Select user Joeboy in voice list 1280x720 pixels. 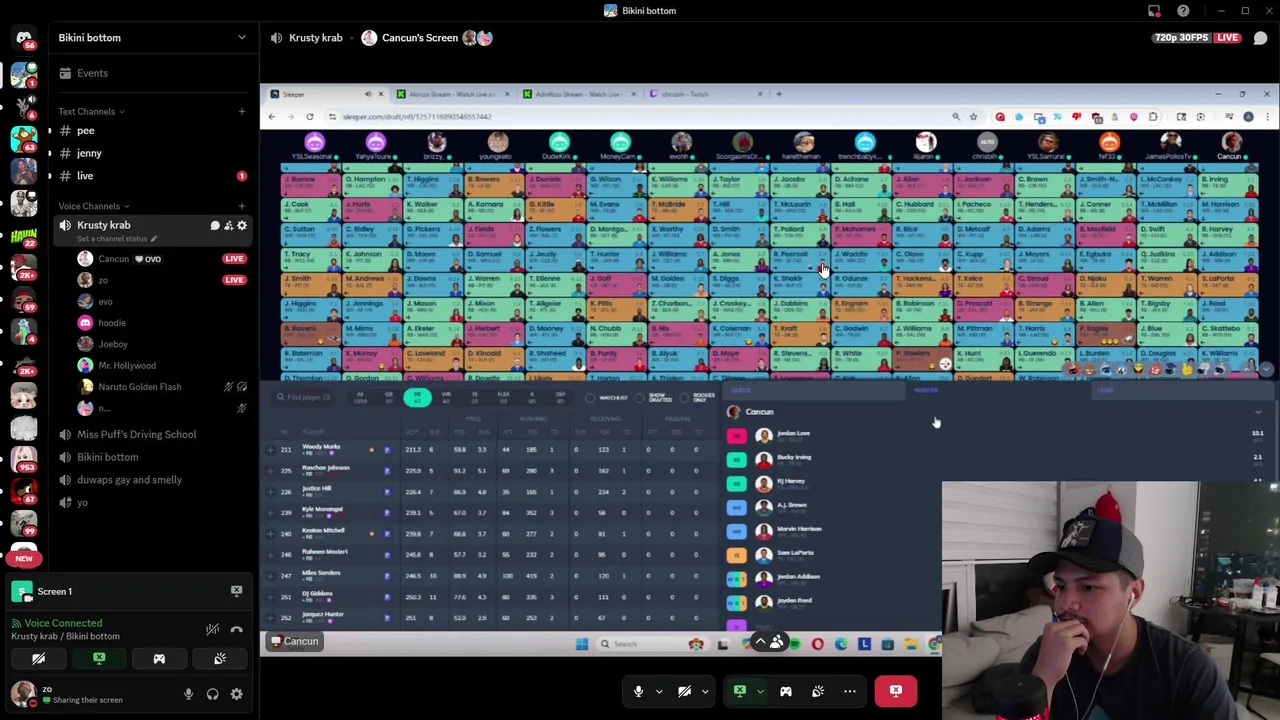coord(113,344)
